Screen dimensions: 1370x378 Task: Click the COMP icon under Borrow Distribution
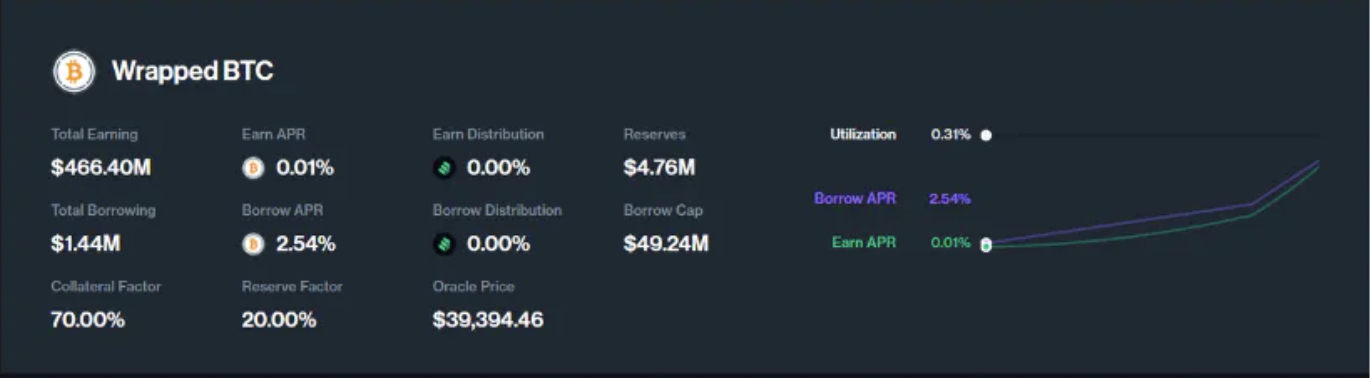444,244
